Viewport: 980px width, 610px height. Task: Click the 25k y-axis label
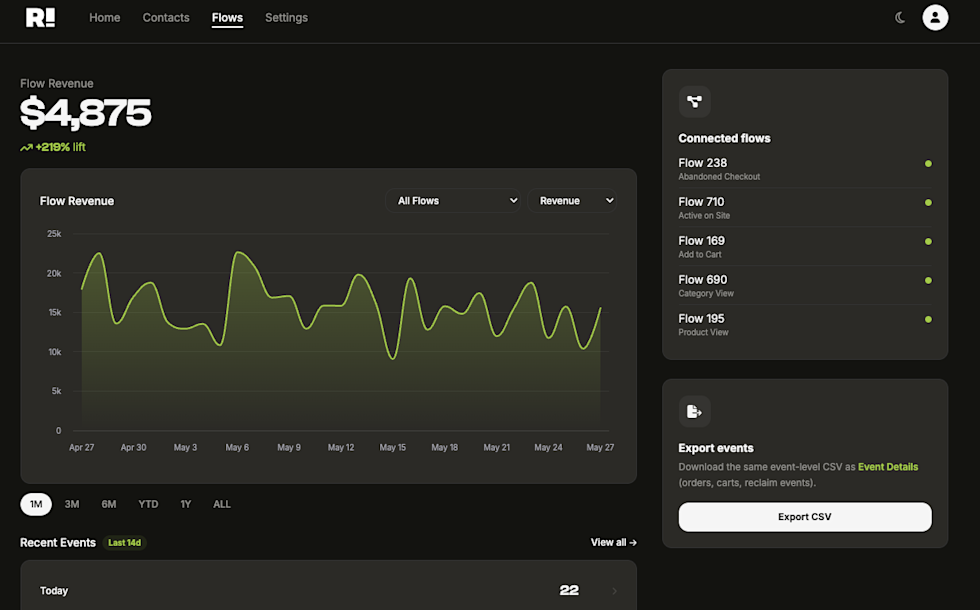point(54,234)
